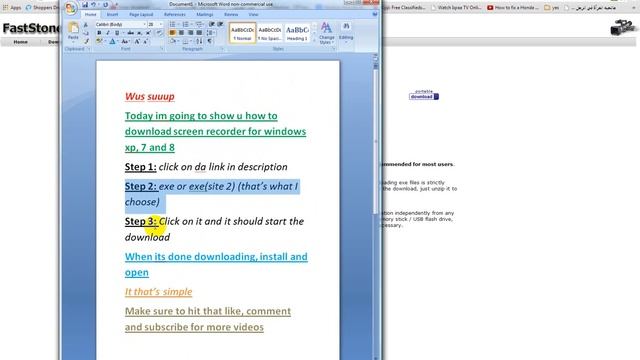Toggle strikethrough formatting
This screenshot has height=360, width=640.
pyautogui.click(x=130, y=33)
